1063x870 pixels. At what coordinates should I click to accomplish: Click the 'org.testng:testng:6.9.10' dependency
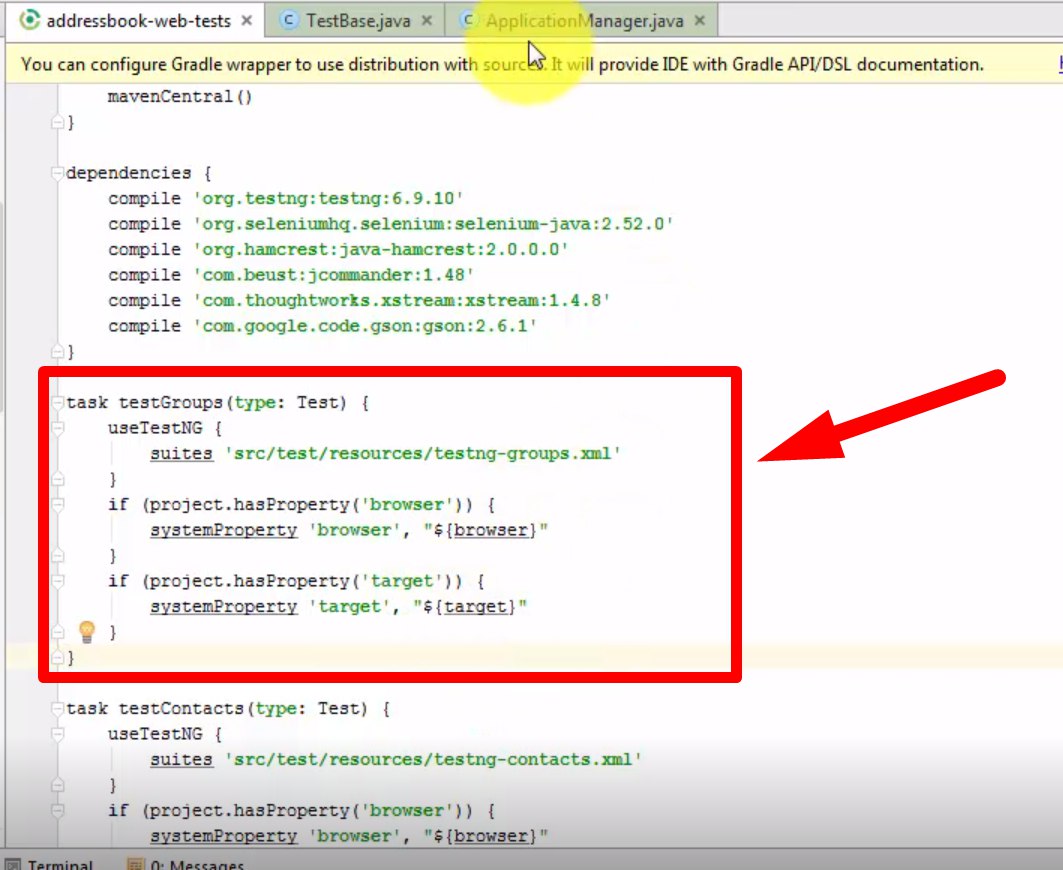tap(328, 199)
